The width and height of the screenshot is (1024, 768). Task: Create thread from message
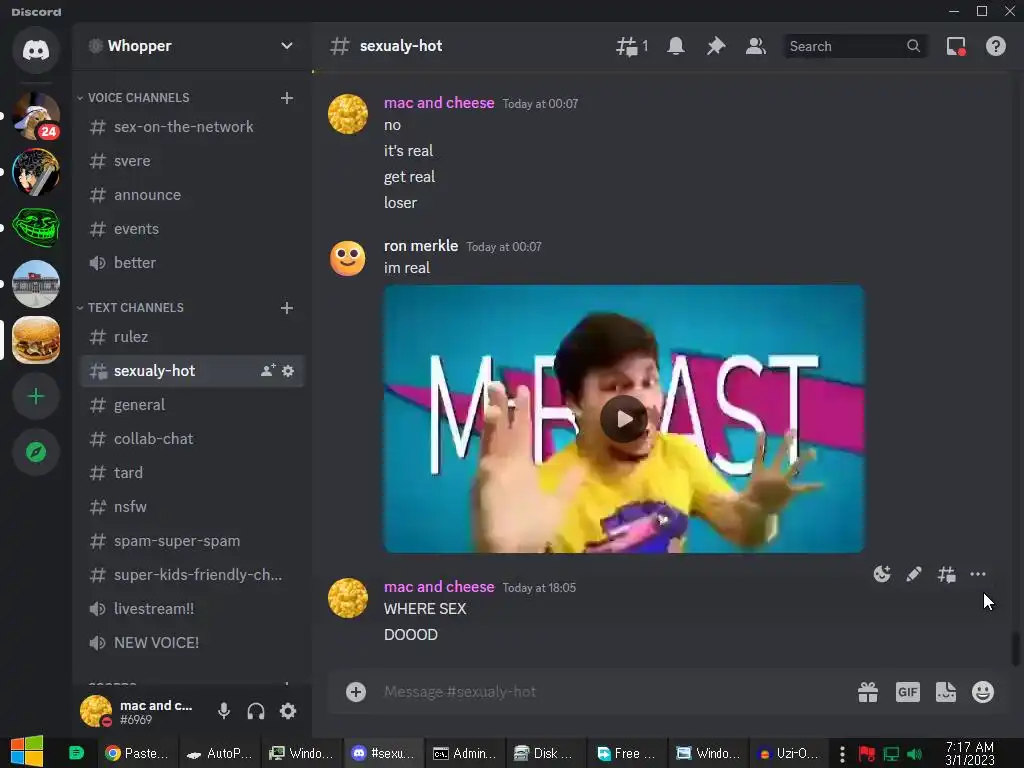pos(946,574)
